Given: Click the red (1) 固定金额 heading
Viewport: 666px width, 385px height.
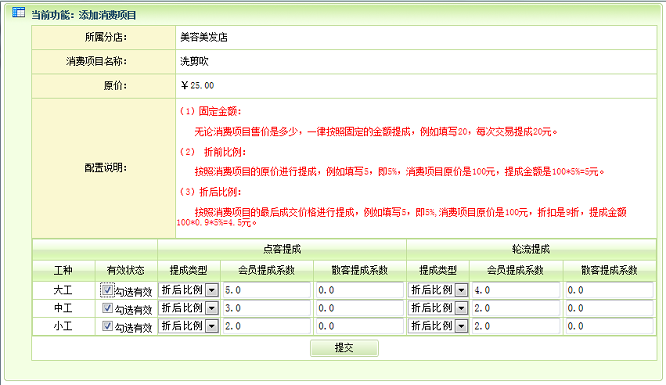Looking at the screenshot, I should click(210, 111).
